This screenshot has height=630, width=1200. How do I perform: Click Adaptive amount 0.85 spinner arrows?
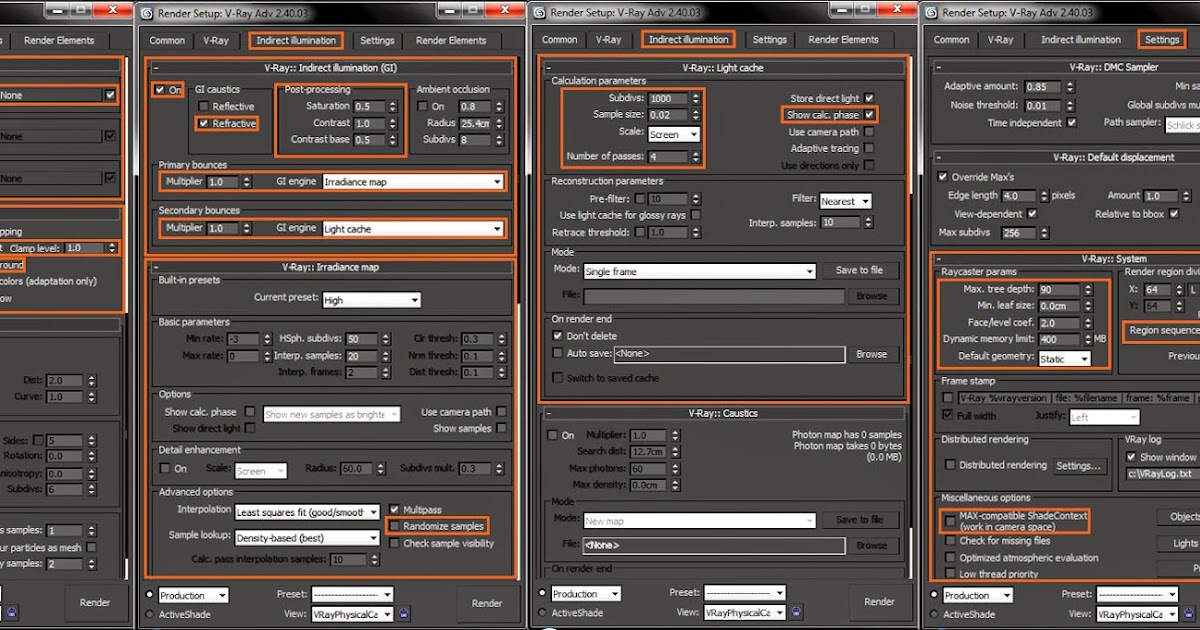pyautogui.click(x=1069, y=87)
